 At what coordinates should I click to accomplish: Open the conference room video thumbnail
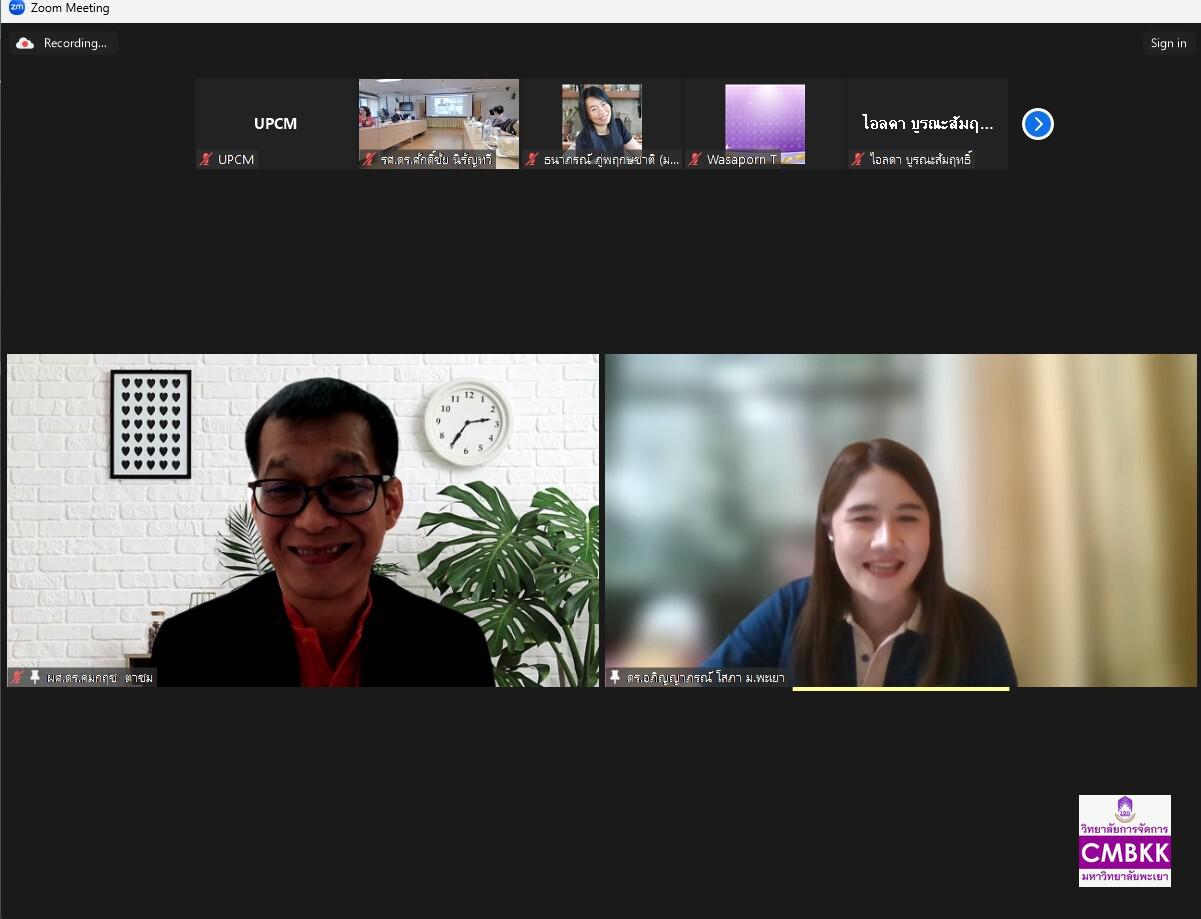[x=438, y=115]
